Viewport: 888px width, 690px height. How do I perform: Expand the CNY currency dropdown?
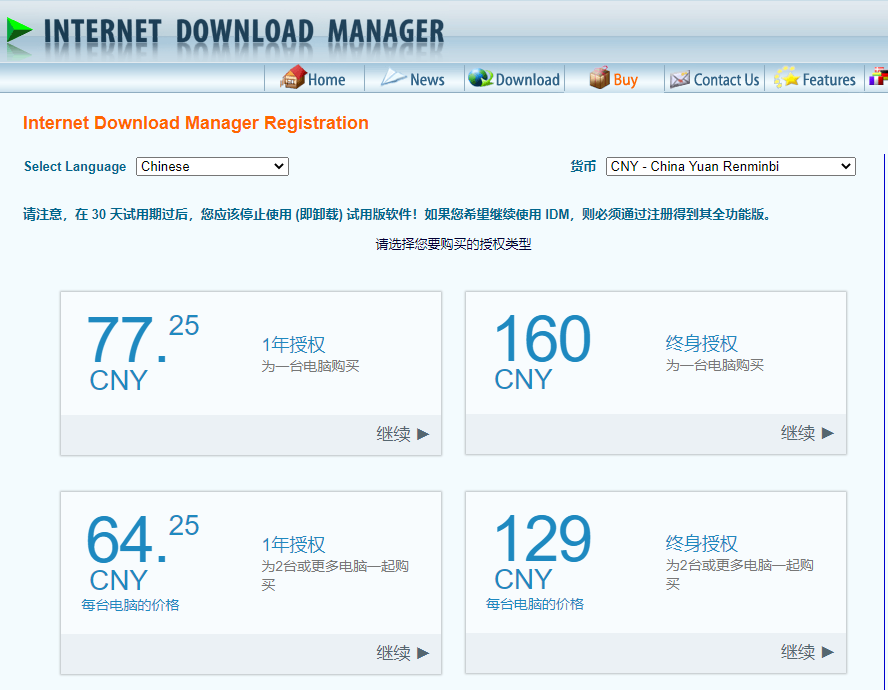[x=730, y=166]
